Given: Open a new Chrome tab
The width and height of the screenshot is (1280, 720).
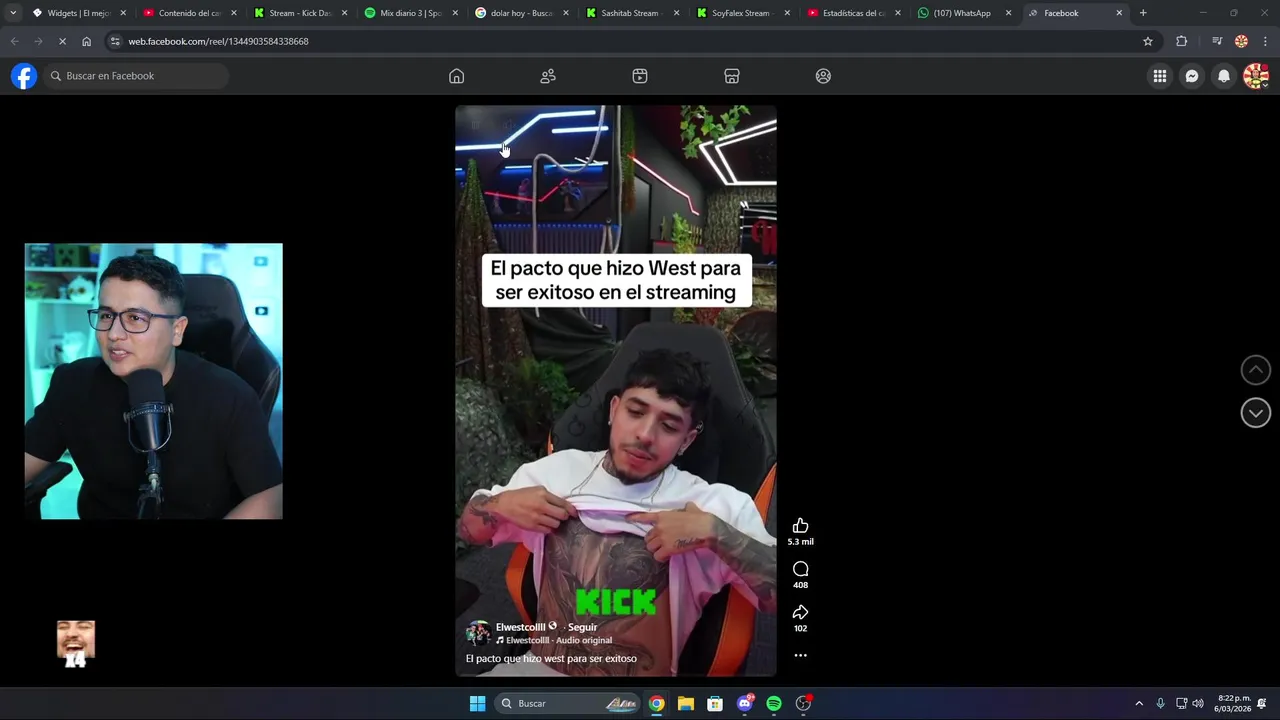Looking at the screenshot, I should 1143,13.
